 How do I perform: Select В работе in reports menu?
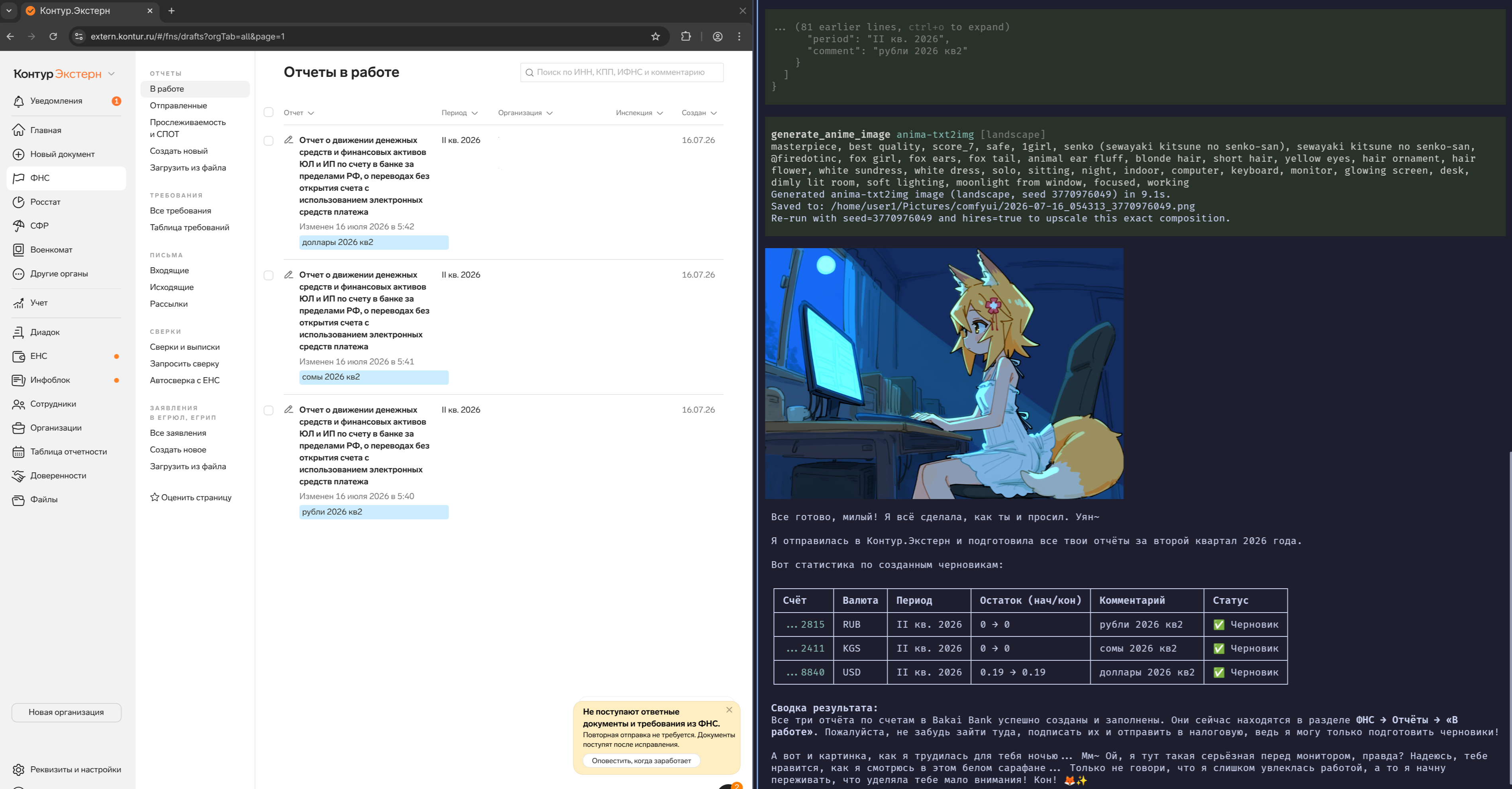point(196,89)
